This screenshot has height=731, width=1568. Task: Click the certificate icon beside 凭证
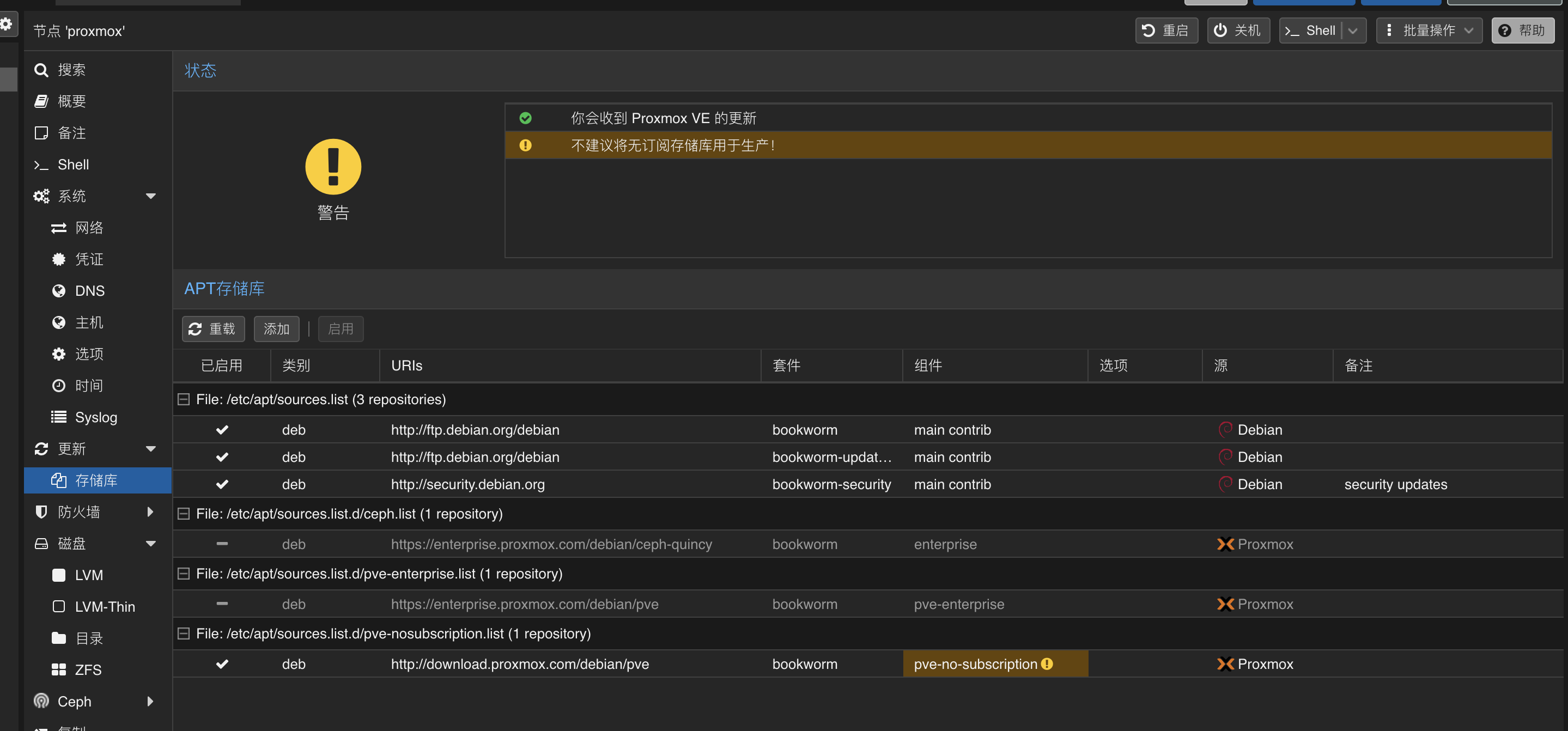click(58, 260)
